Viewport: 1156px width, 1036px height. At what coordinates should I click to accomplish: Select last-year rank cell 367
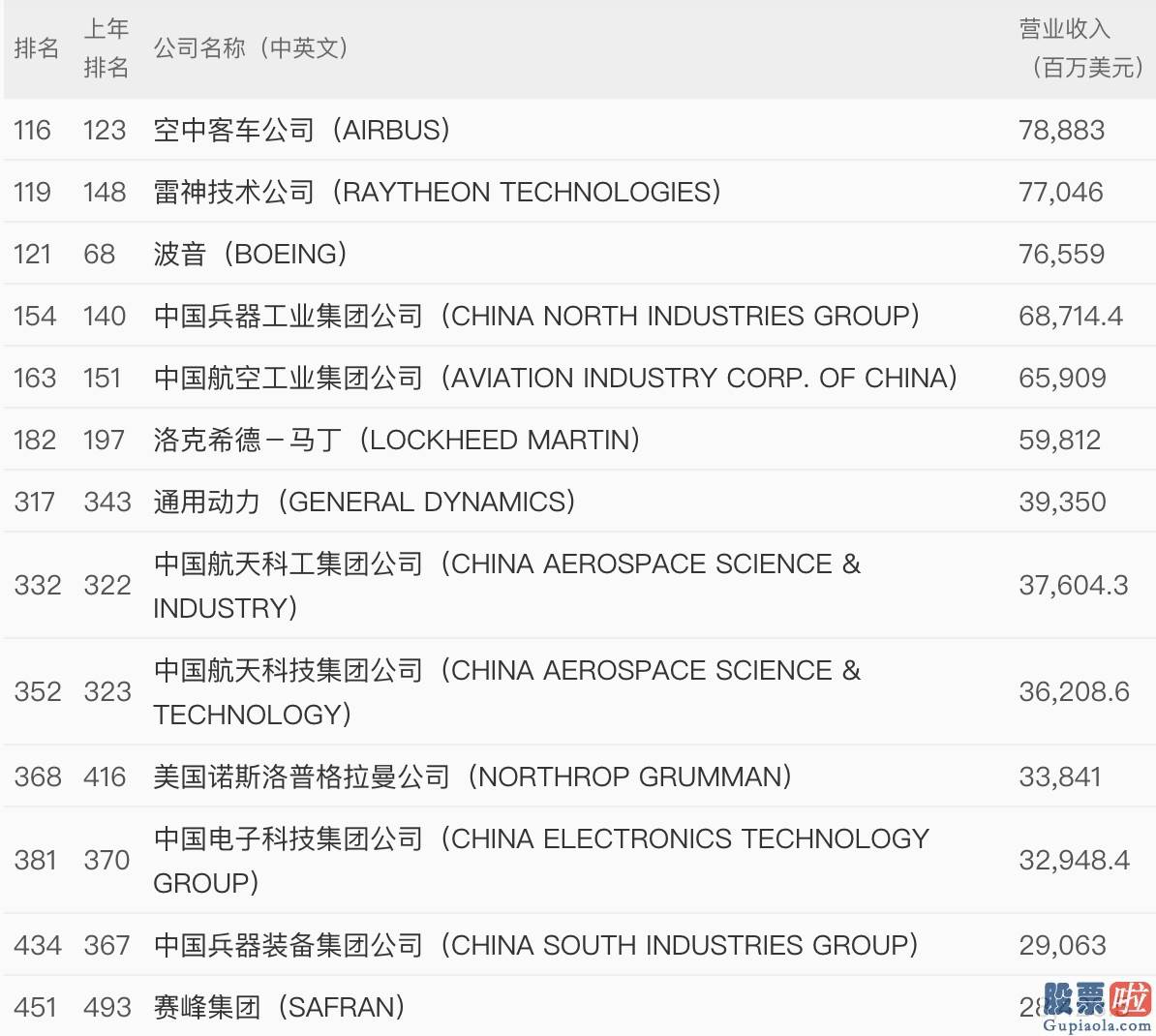tap(106, 945)
